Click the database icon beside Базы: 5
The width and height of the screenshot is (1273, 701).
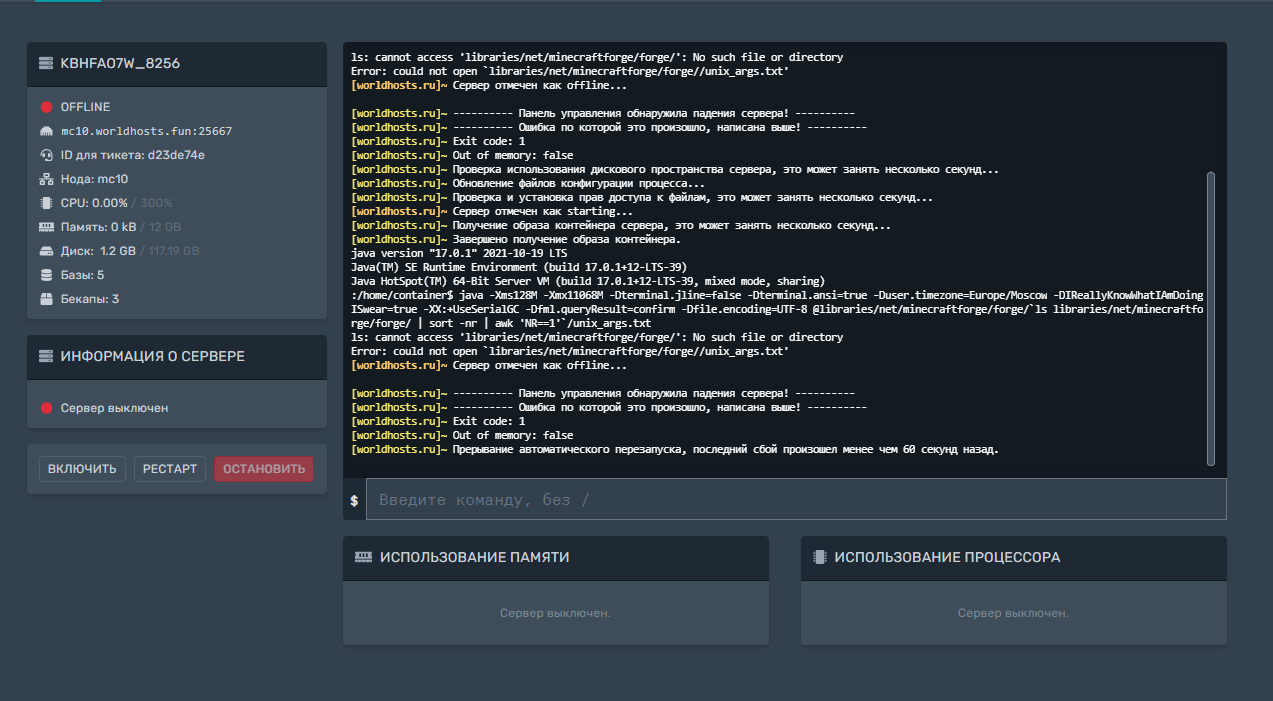(46, 275)
